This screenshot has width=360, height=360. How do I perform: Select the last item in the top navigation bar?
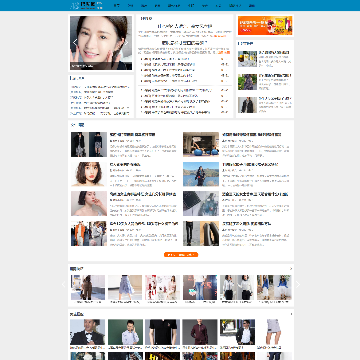(x=252, y=5)
